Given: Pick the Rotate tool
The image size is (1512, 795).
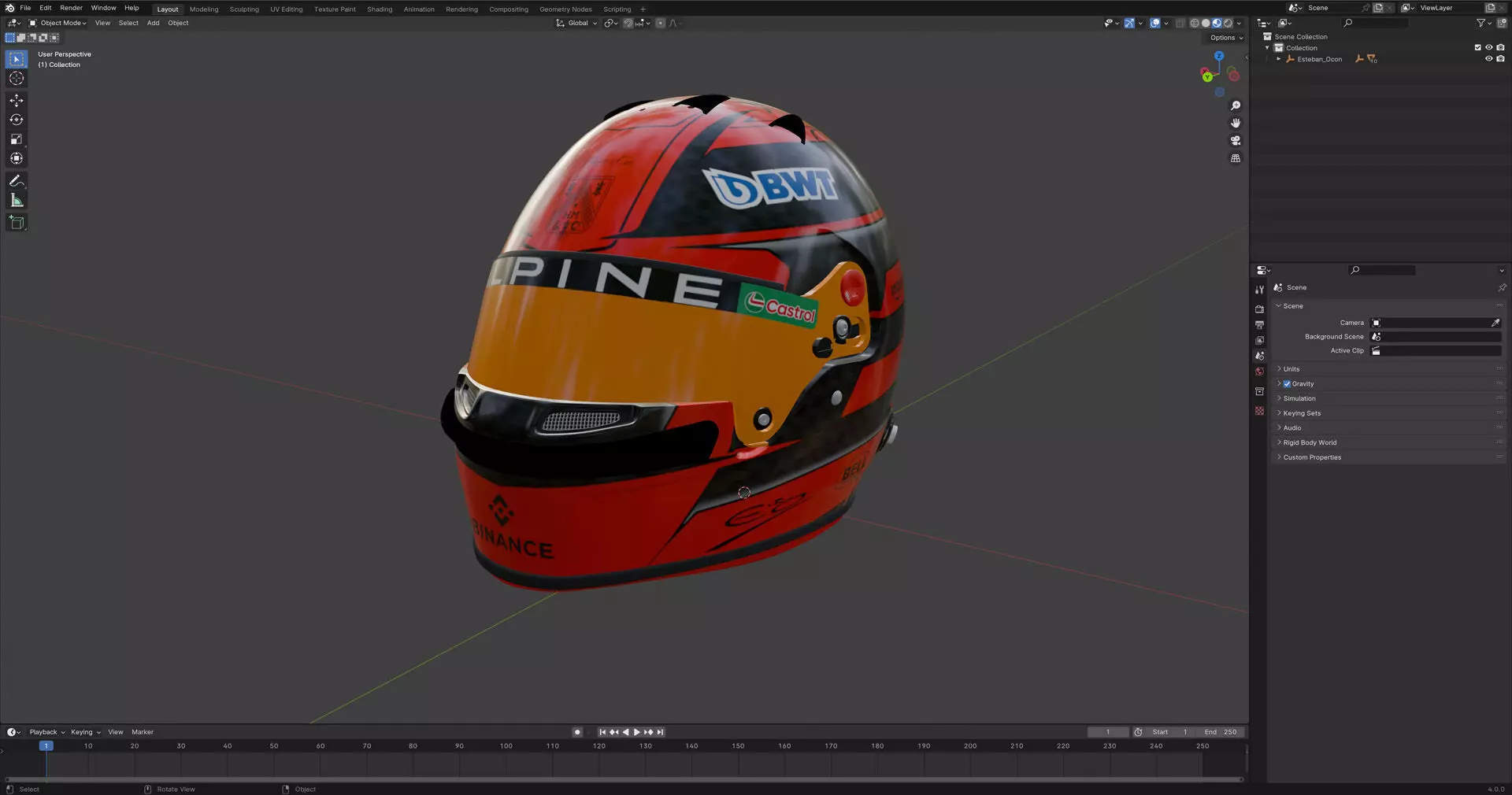Looking at the screenshot, I should [x=17, y=120].
